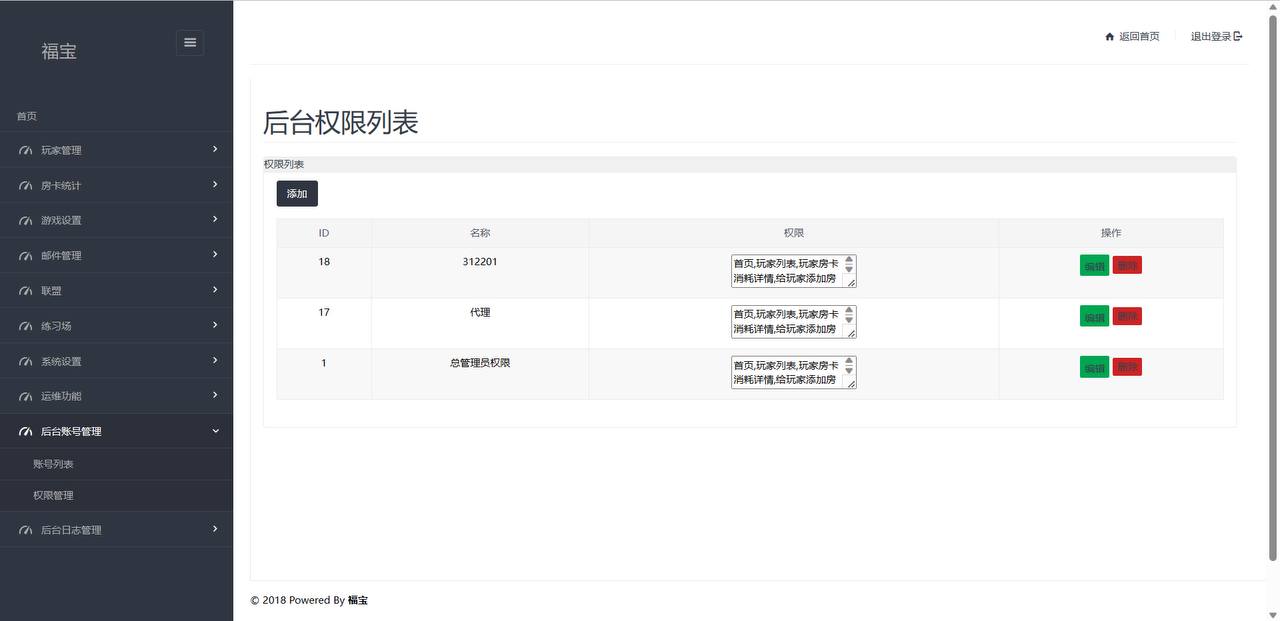This screenshot has width=1280, height=621.
Task: Expand the 系统设置 menu chevron
Action: tap(215, 360)
